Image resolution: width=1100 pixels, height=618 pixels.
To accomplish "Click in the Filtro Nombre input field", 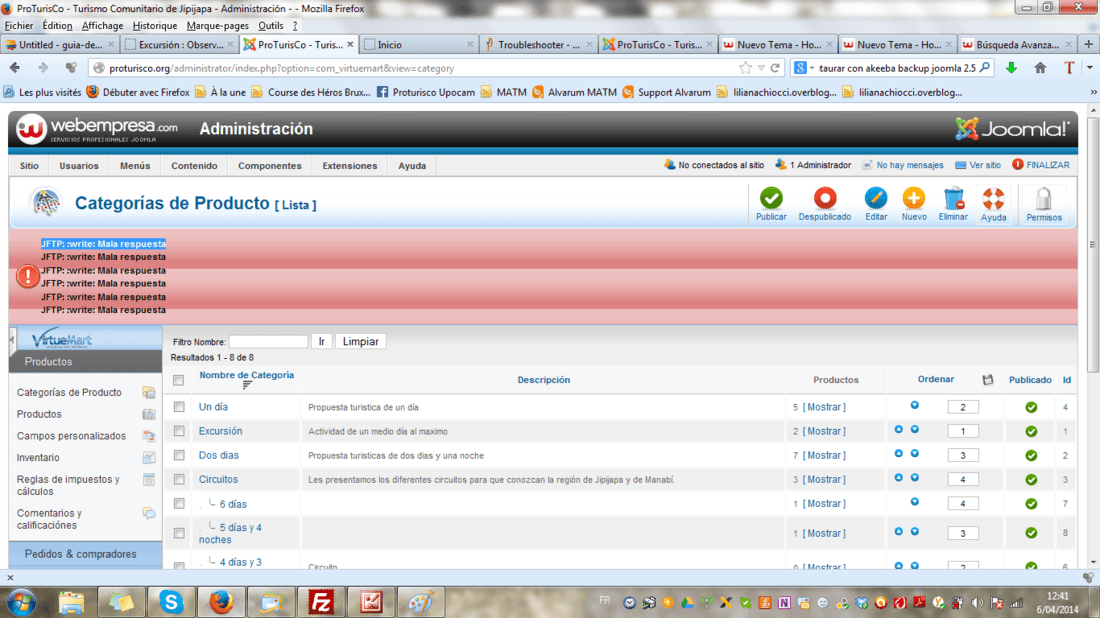I will 268,342.
